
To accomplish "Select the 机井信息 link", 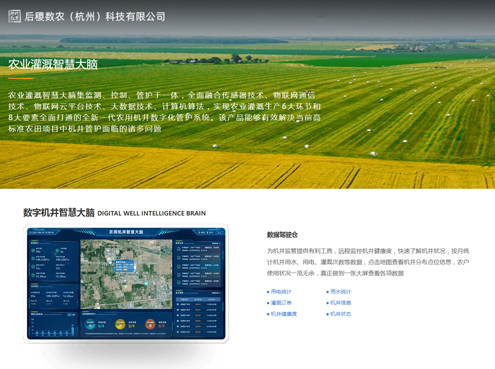I will [x=340, y=303].
